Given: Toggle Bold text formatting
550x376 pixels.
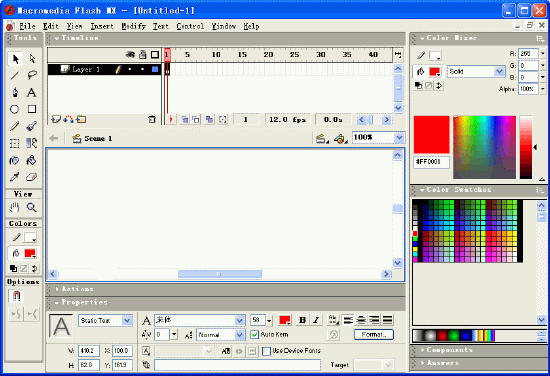Looking at the screenshot, I should (302, 320).
